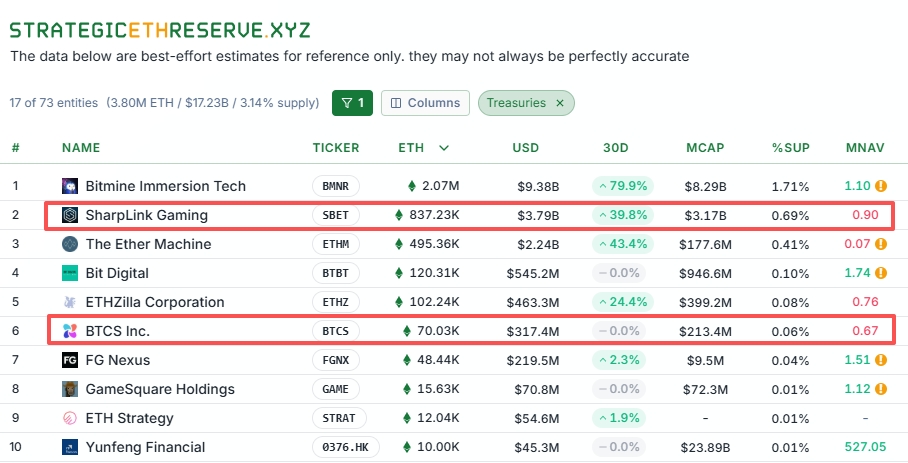Open the Columns visibility selector
This screenshot has width=908, height=463.
tap(426, 103)
